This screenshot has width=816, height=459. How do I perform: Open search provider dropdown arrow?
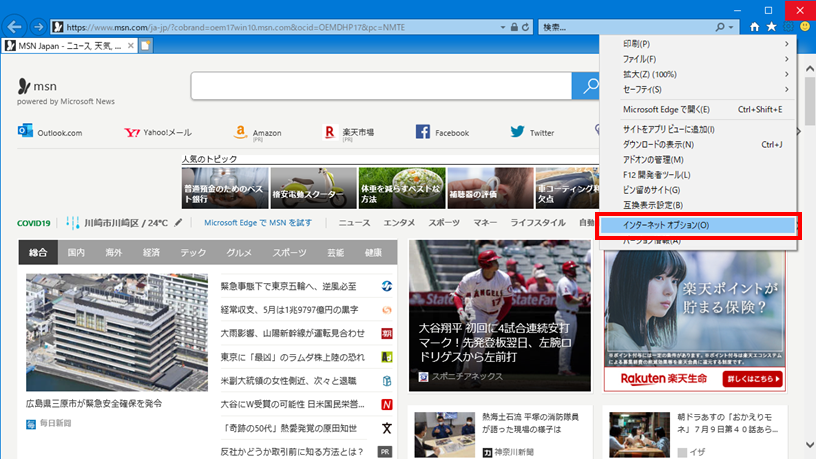tap(731, 27)
